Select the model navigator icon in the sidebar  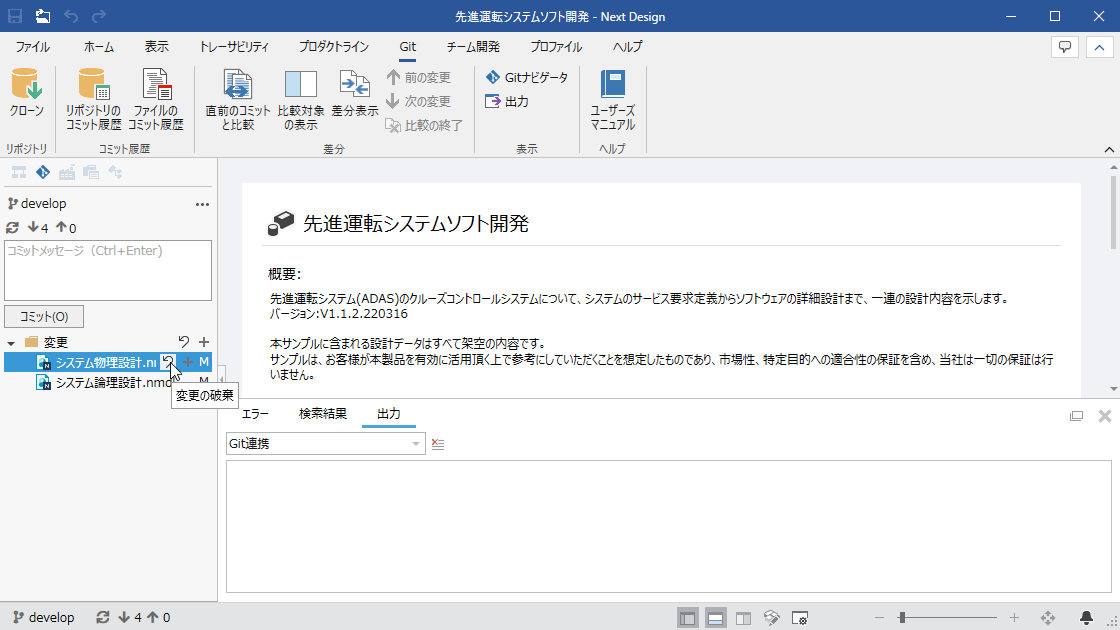pos(19,172)
